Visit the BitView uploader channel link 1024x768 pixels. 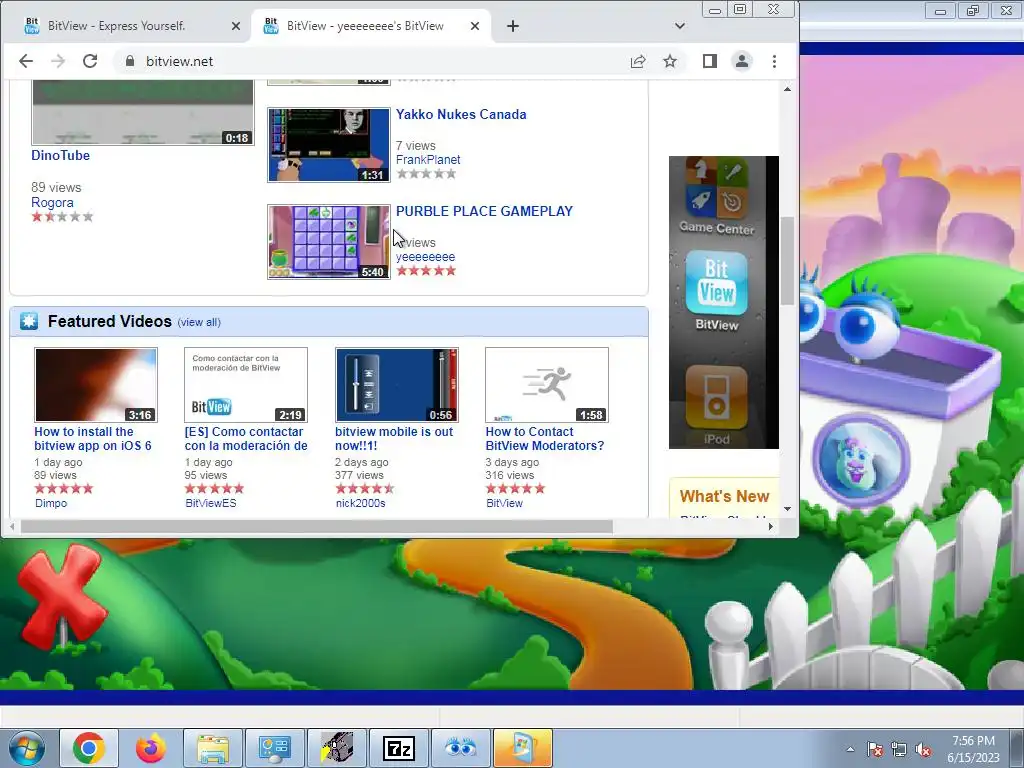coord(504,503)
